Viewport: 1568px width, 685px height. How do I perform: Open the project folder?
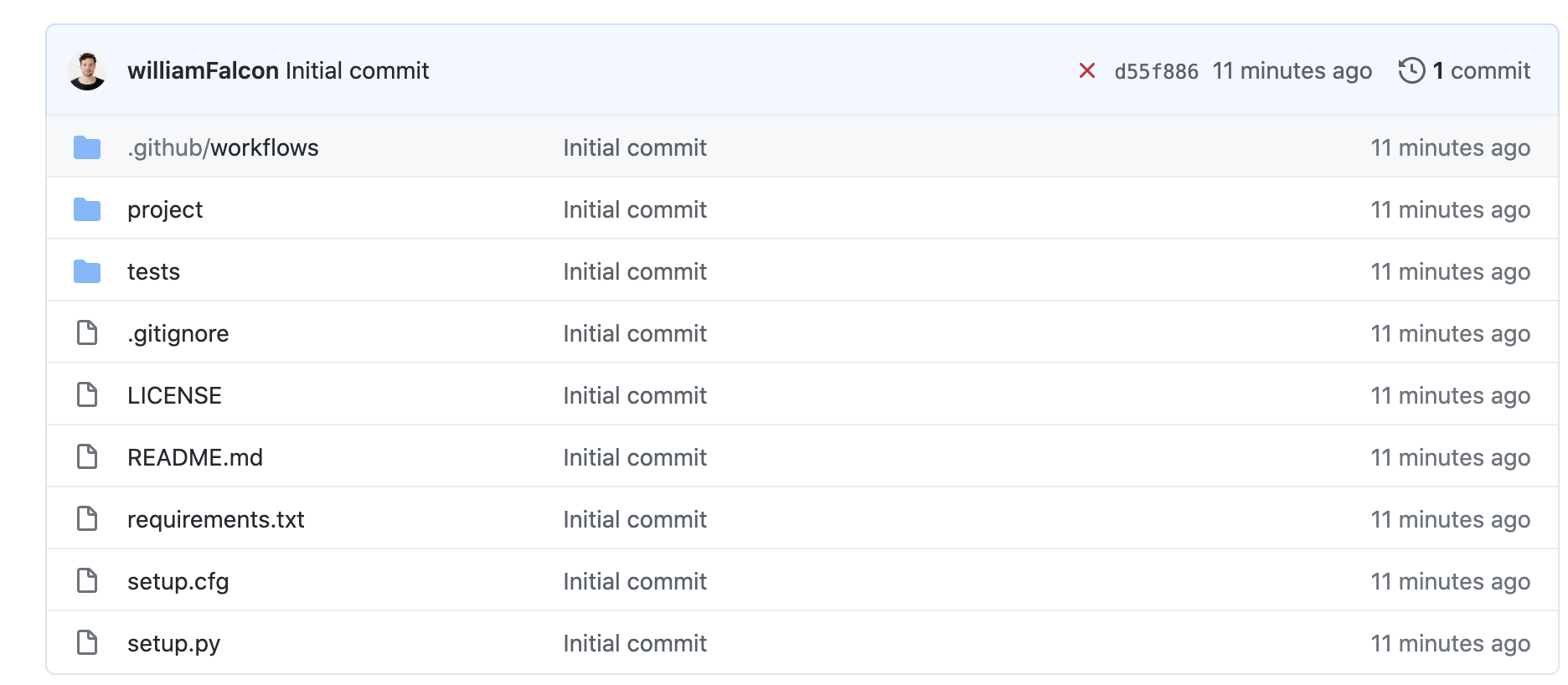click(165, 210)
